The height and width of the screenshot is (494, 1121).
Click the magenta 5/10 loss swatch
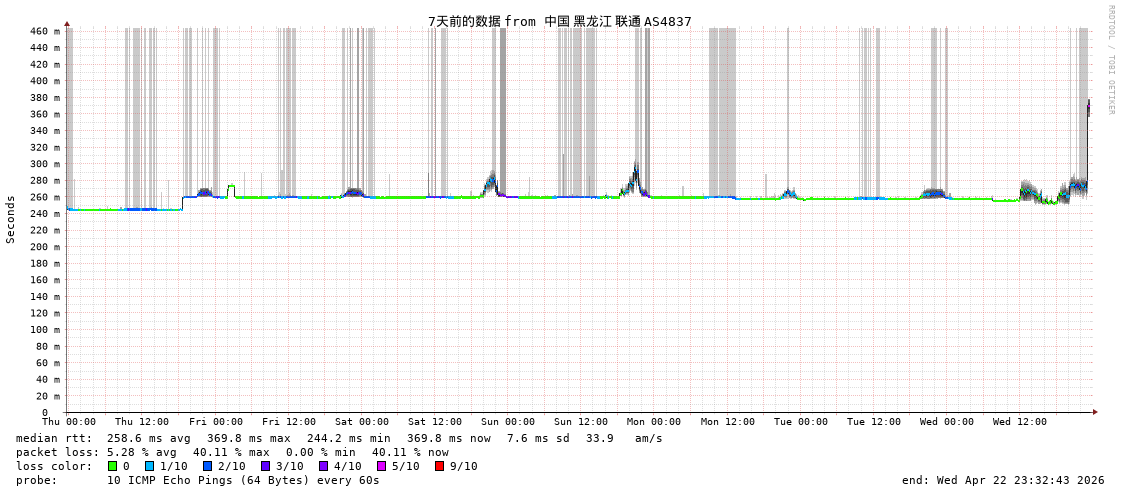(x=381, y=466)
